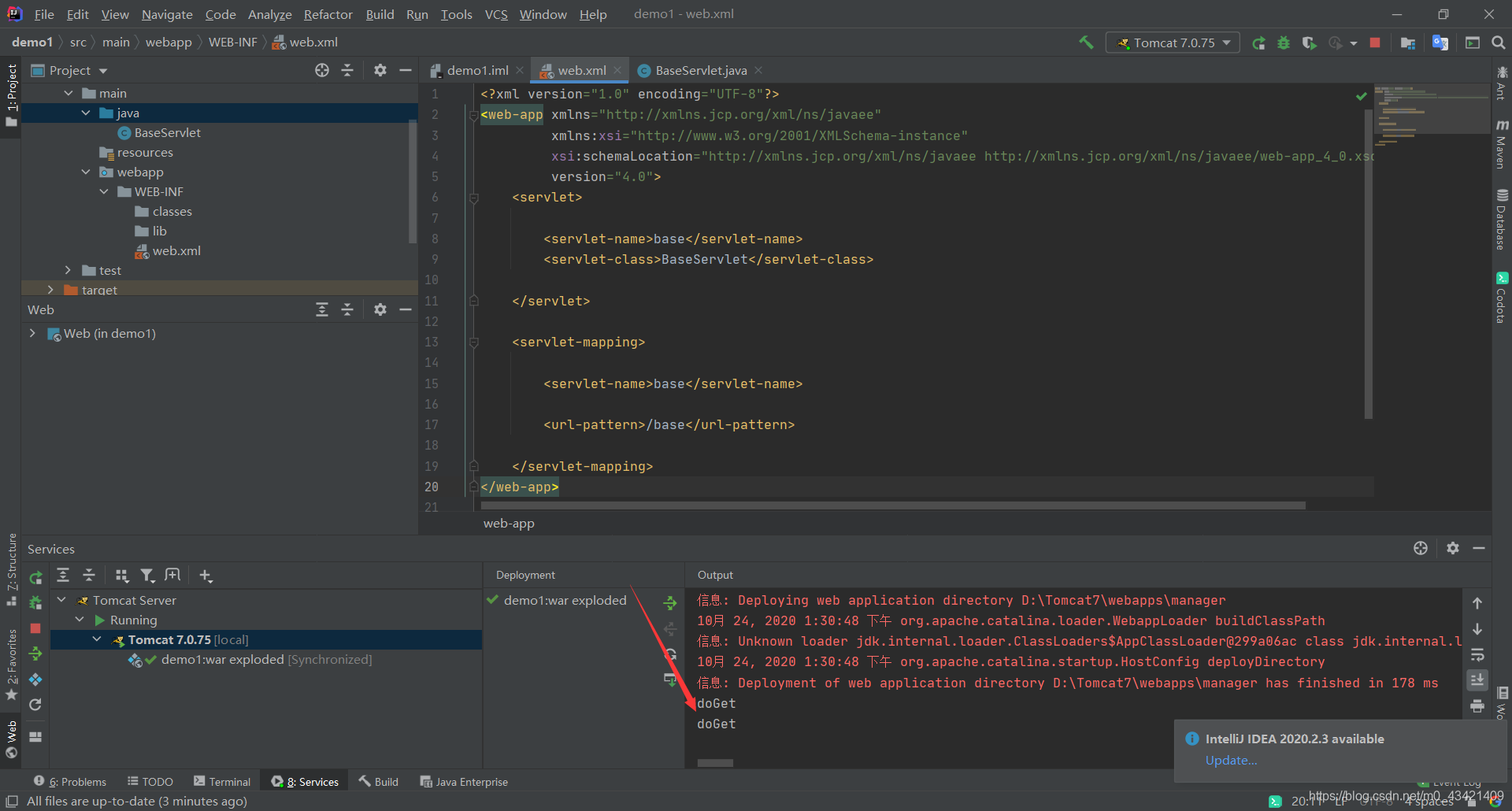Expand the Web (in demo1) node

click(32, 333)
